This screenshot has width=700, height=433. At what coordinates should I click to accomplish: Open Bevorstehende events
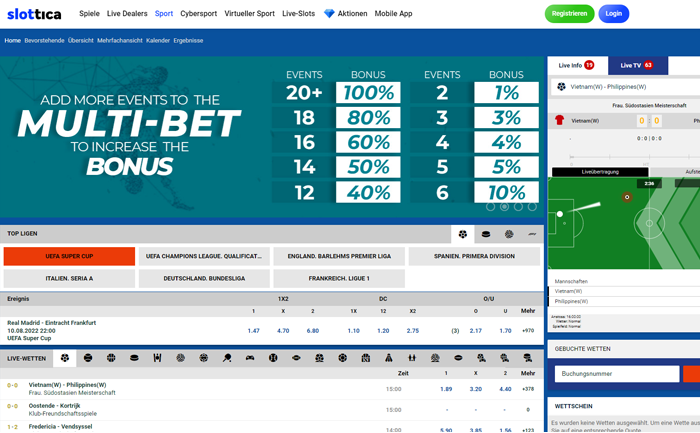[x=44, y=41]
